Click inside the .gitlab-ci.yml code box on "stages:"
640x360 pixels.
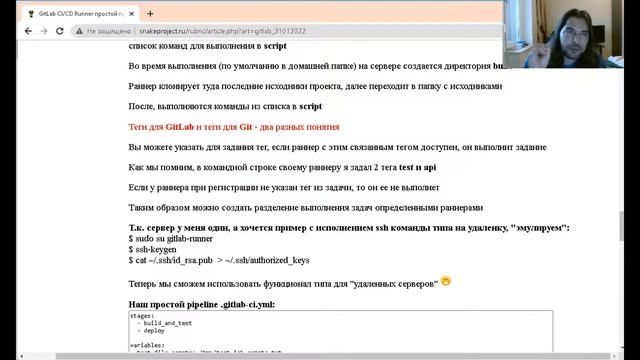[x=142, y=316]
